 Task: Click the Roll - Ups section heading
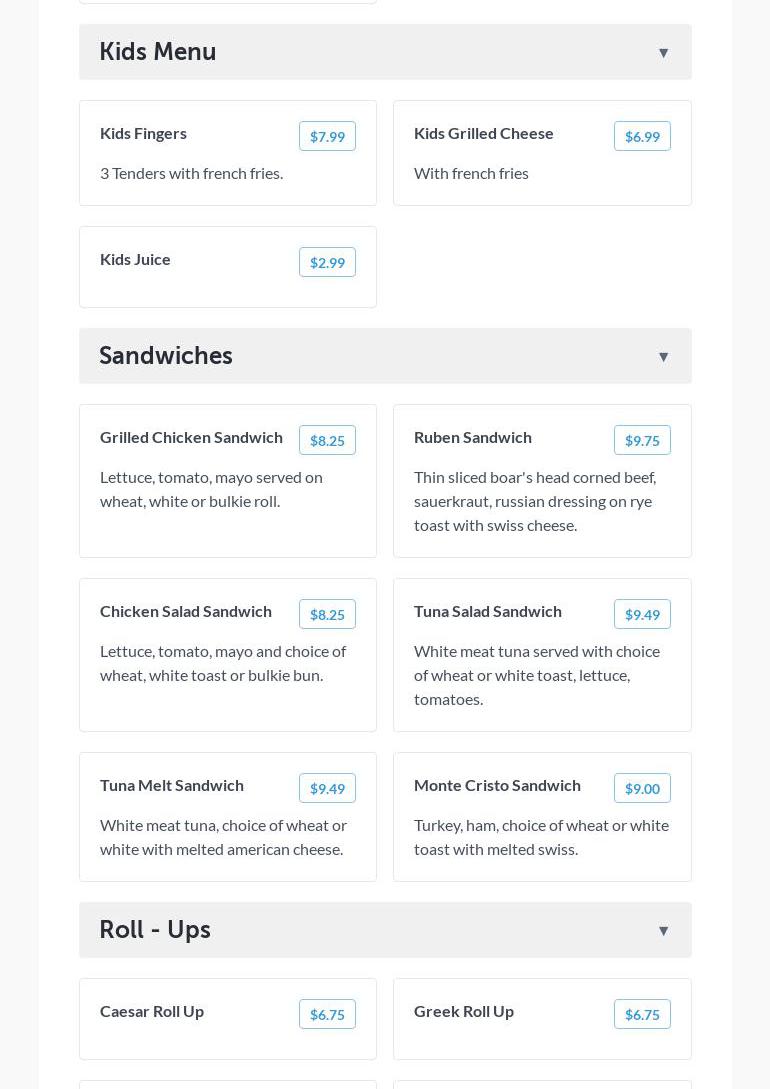click(x=155, y=930)
